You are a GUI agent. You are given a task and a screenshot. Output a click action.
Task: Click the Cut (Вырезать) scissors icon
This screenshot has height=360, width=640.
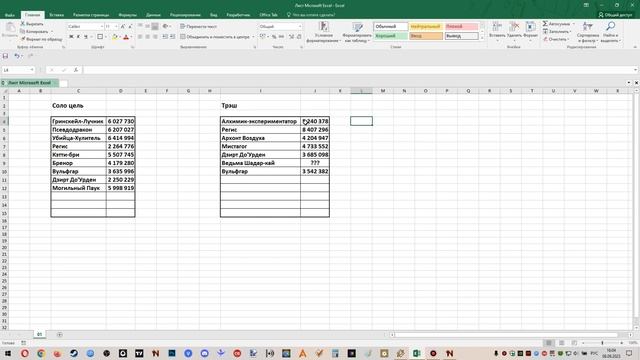pyautogui.click(x=23, y=24)
